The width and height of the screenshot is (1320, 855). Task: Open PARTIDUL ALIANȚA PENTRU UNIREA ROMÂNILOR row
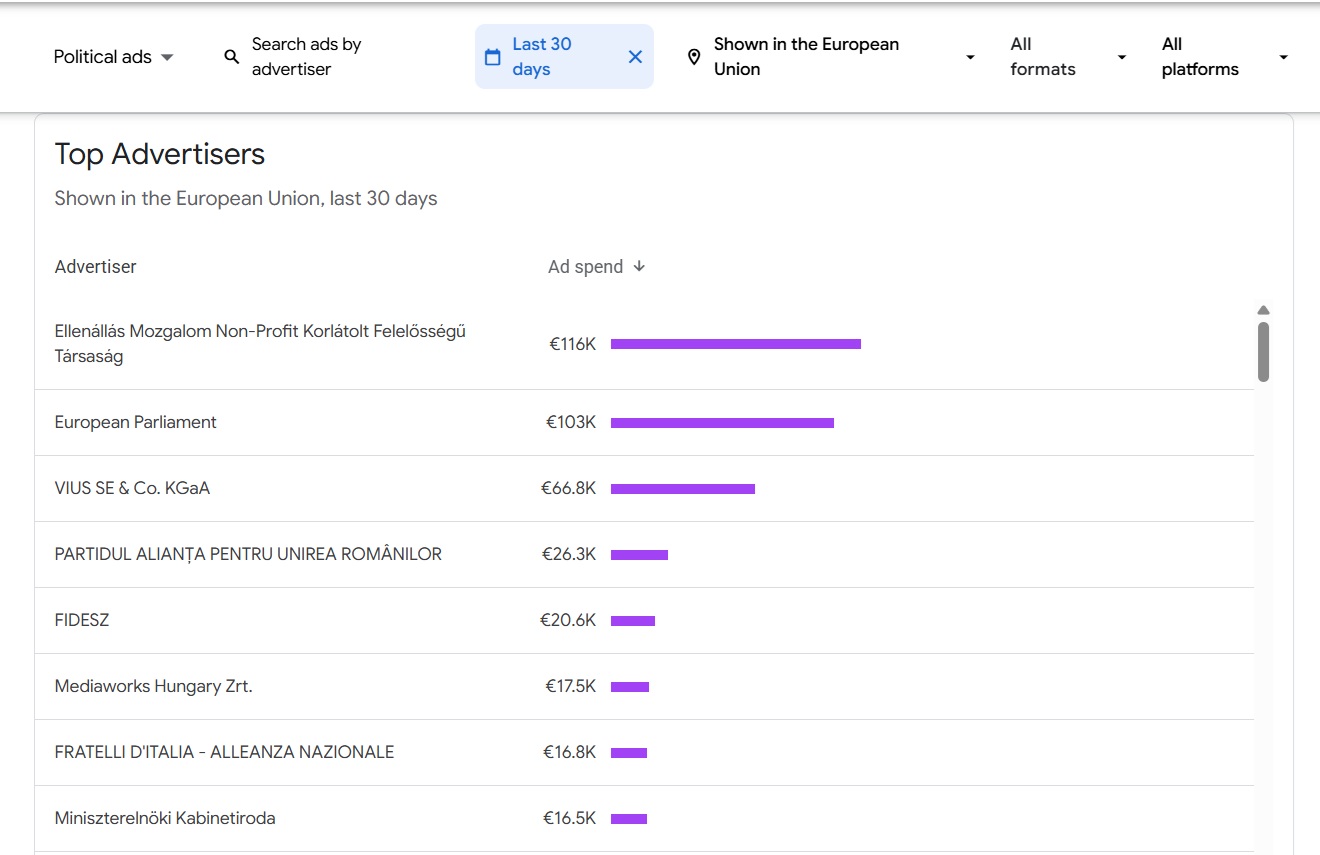pos(644,555)
